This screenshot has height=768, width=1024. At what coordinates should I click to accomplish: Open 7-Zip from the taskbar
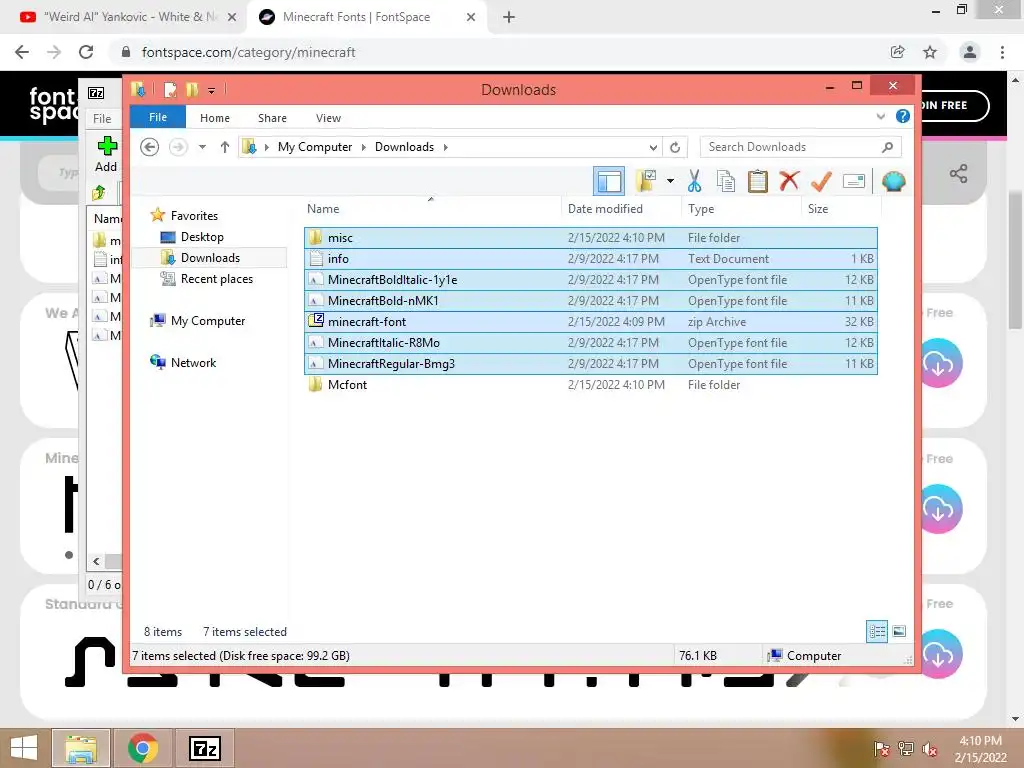(204, 748)
